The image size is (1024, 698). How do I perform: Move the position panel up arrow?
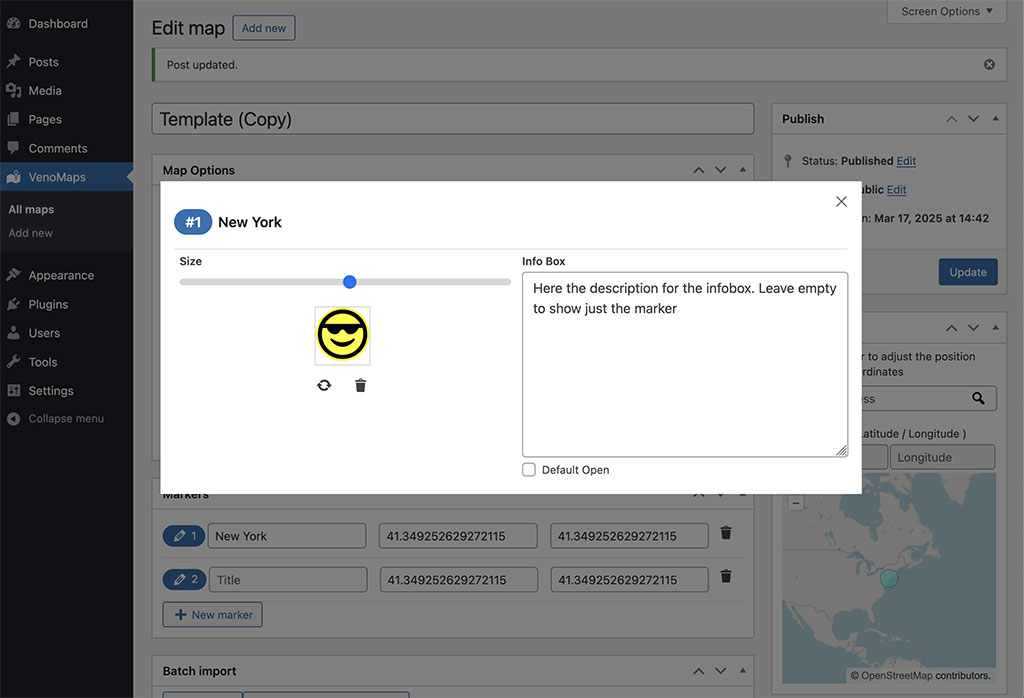point(952,328)
